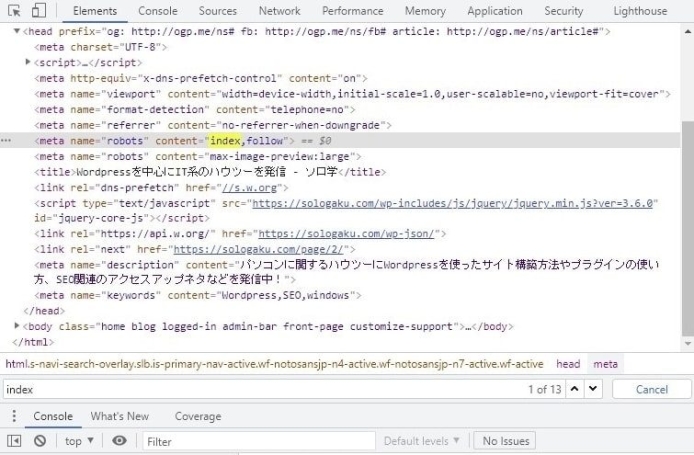This screenshot has height=455, width=694.
Task: Open the //s.w.org dns-prefetch link
Action: coord(249,188)
